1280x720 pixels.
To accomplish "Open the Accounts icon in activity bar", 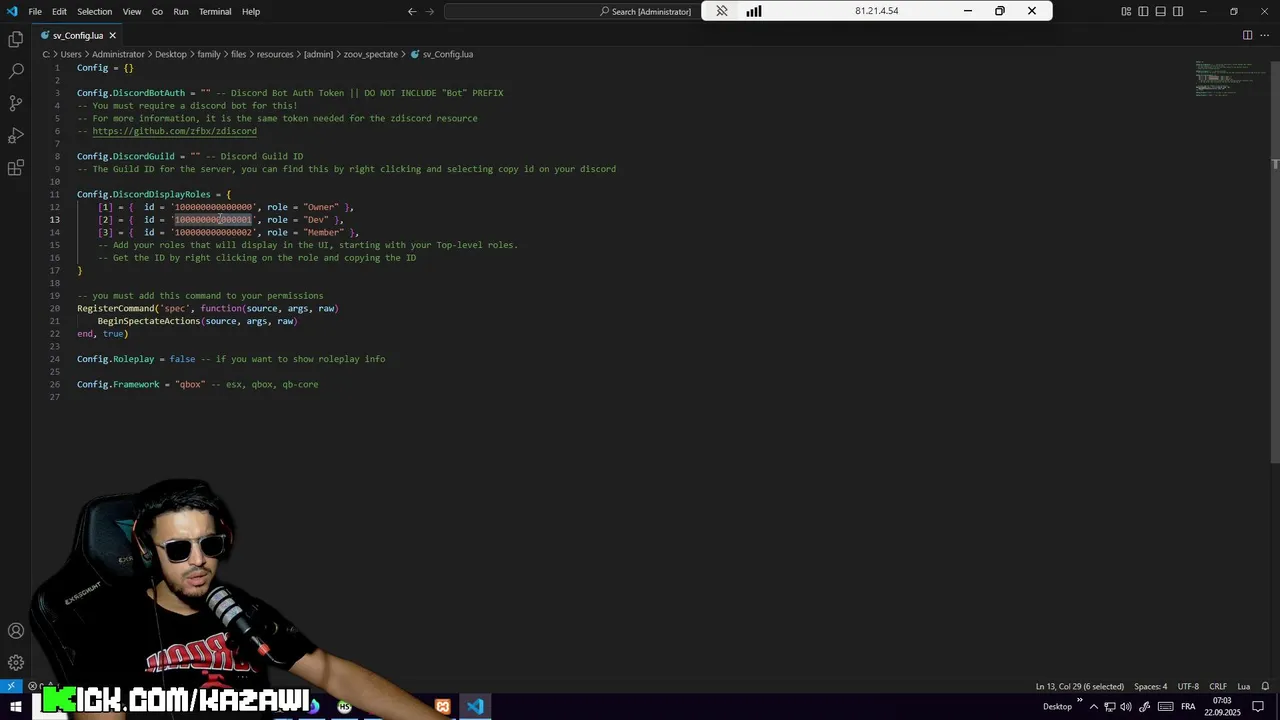I will click(x=16, y=631).
